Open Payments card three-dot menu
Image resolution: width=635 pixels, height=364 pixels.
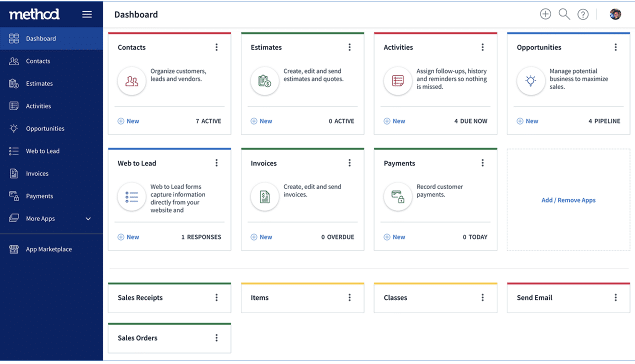pyautogui.click(x=483, y=163)
